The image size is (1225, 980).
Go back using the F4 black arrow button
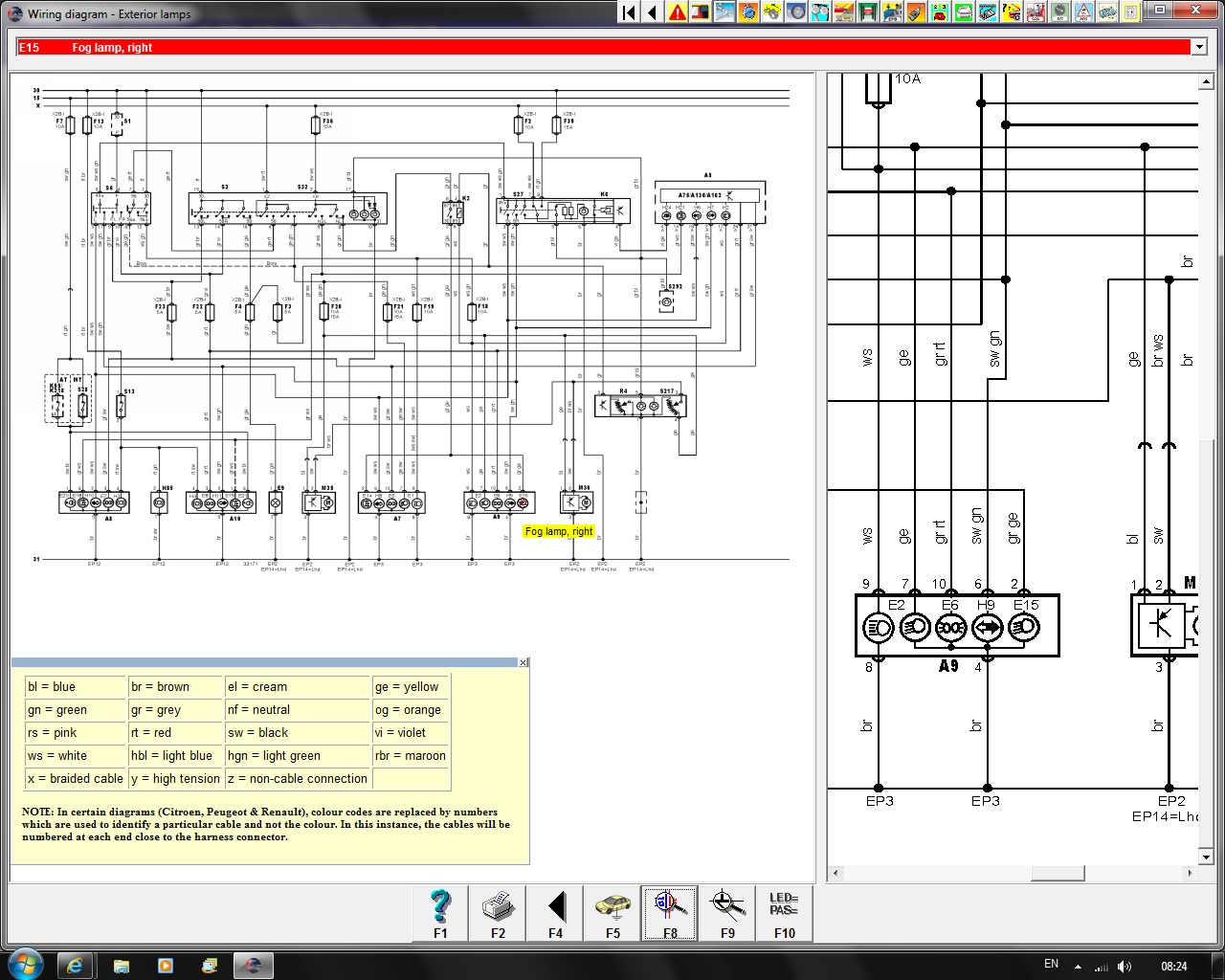[x=555, y=913]
